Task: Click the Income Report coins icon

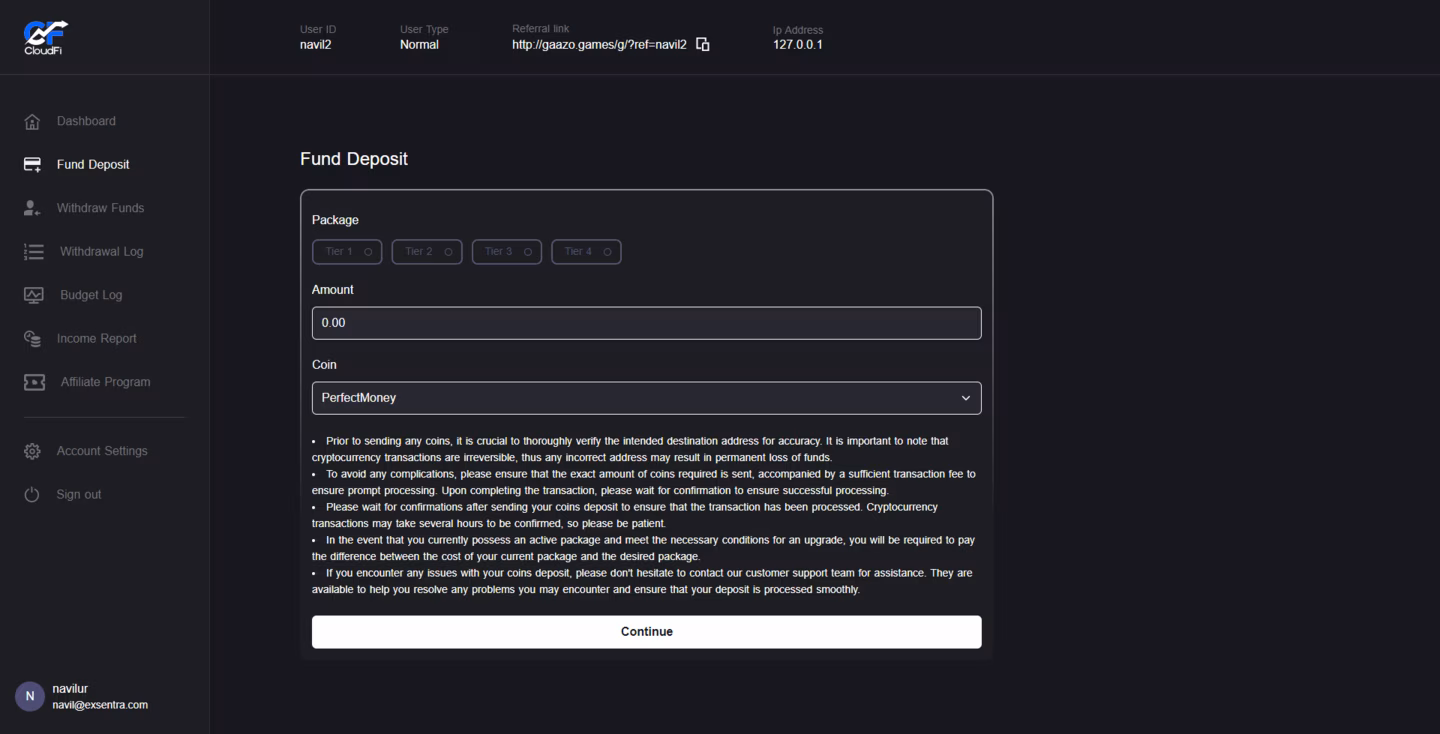Action: 32,339
